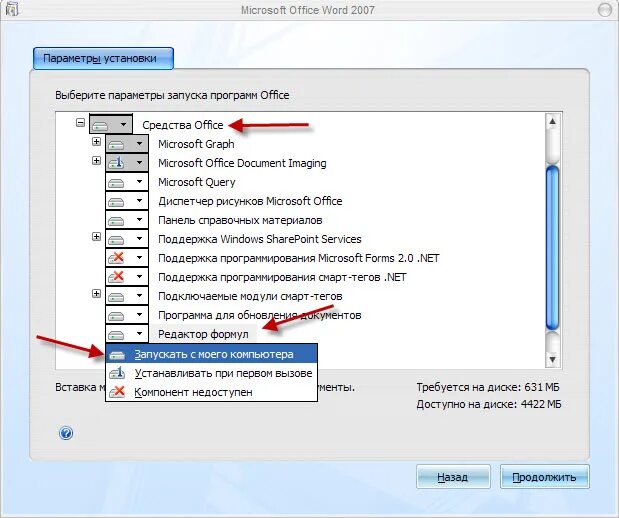This screenshot has width=619, height=518.
Task: Click the Продолжить button
Action: [x=544, y=477]
